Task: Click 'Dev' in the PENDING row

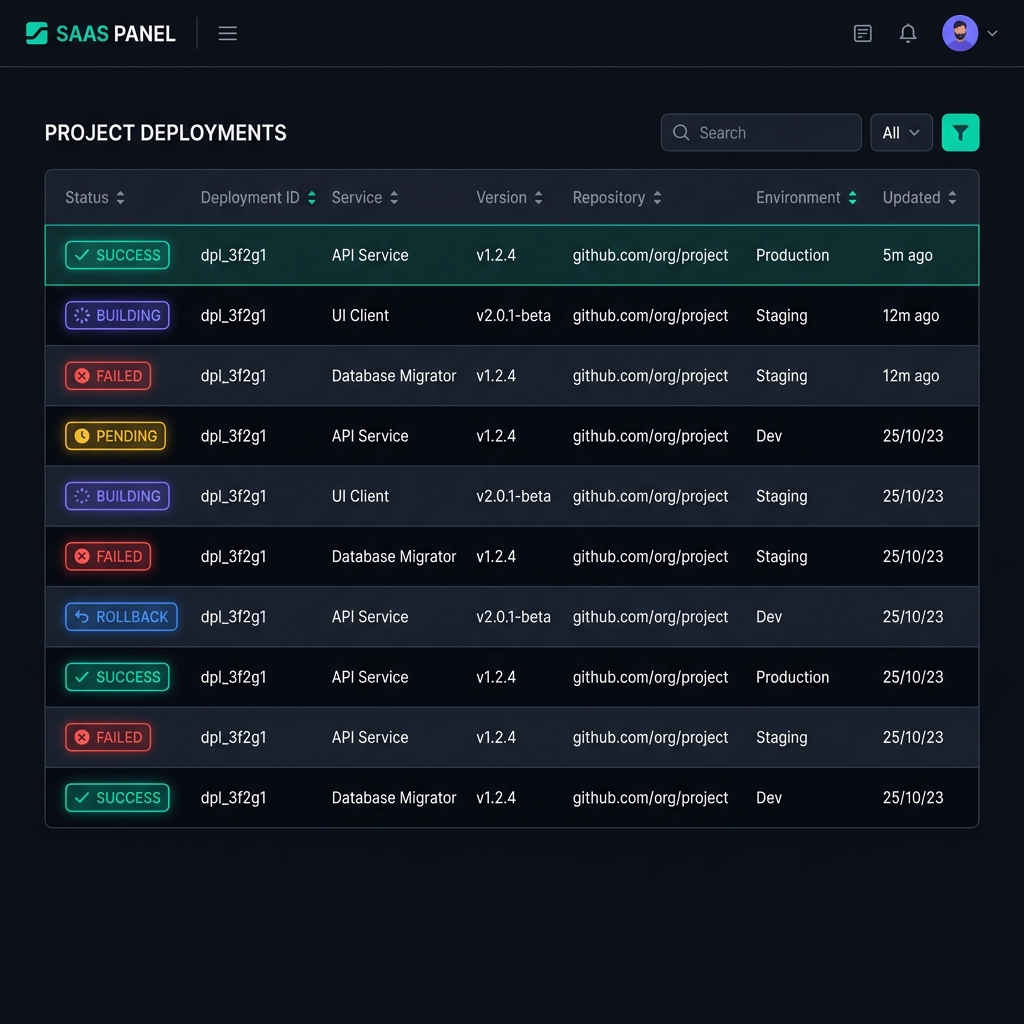Action: [769, 436]
